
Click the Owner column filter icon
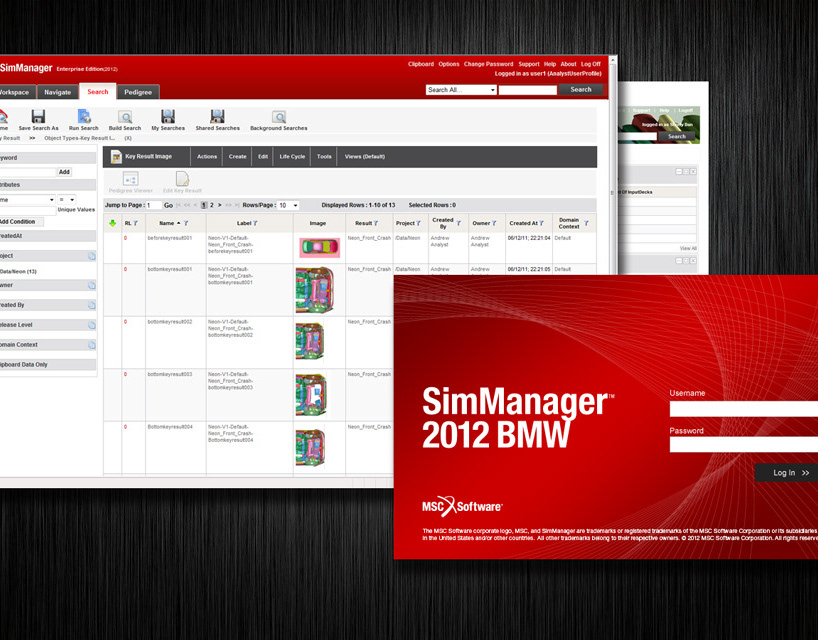pos(494,223)
